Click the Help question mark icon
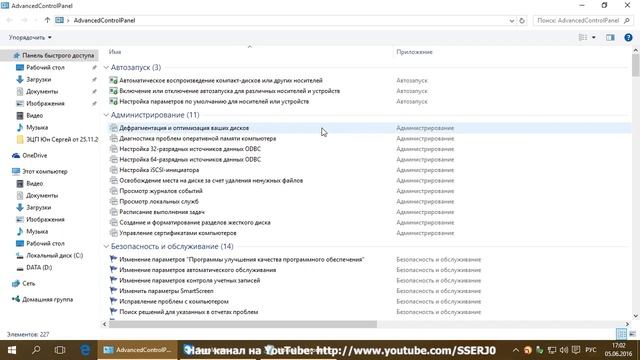Screen dimensions: 640x360 628,38
